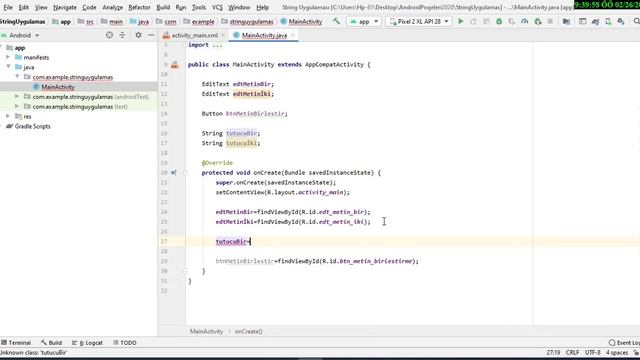Open the Build tool window
Image resolution: width=640 pixels, height=360 pixels.
(x=51, y=343)
